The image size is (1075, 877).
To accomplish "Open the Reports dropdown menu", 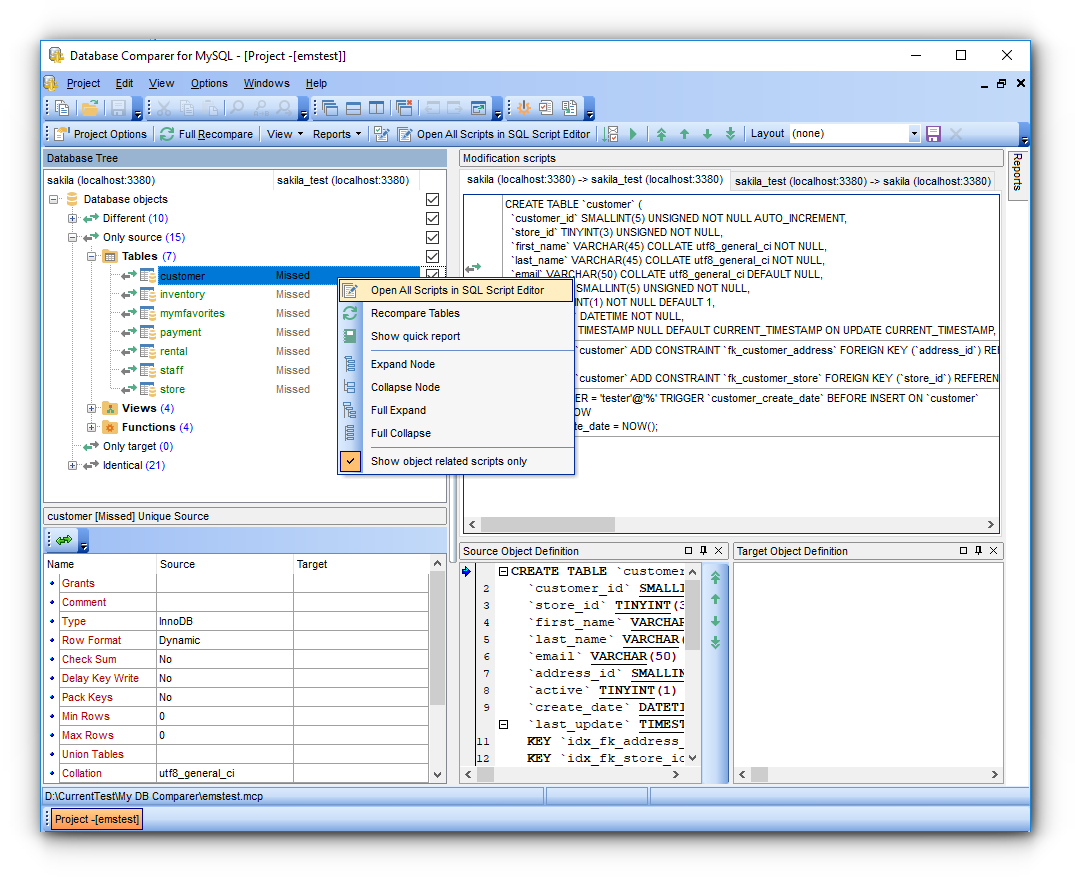I will (337, 134).
